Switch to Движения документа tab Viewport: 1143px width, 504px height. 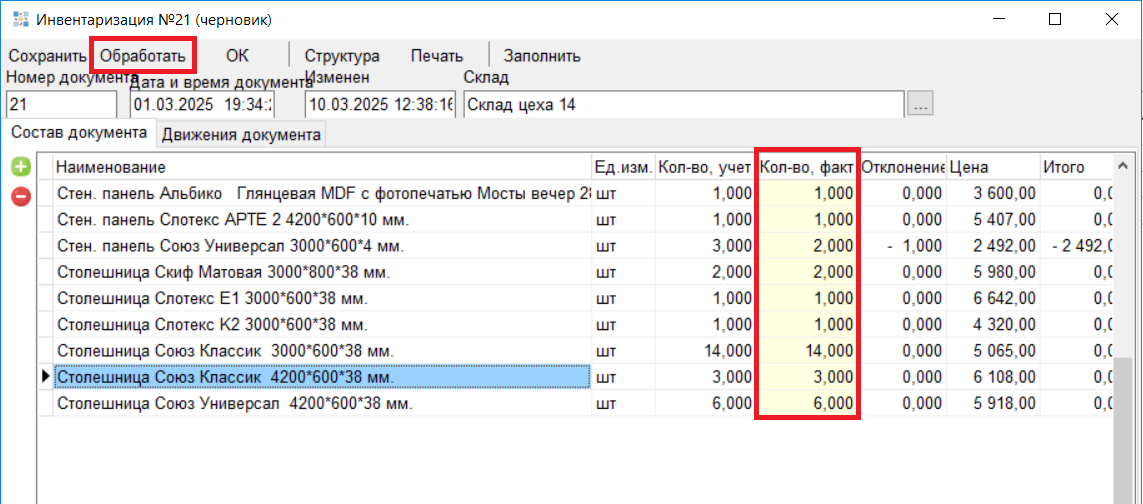(x=241, y=134)
